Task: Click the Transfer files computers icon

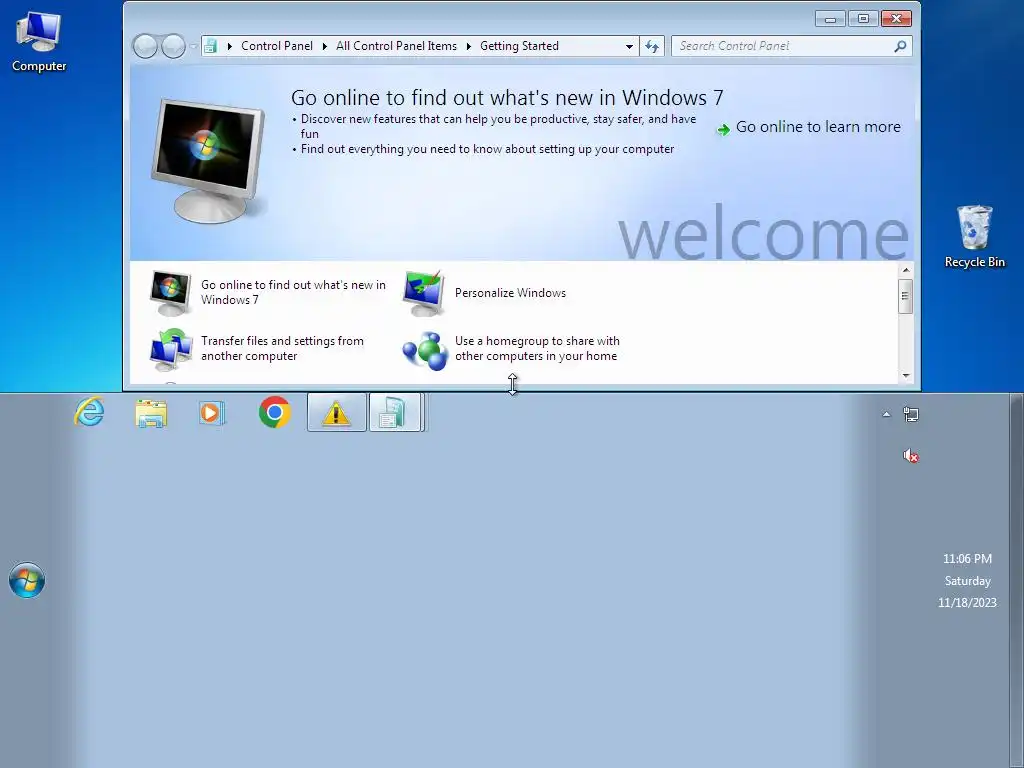Action: click(171, 349)
